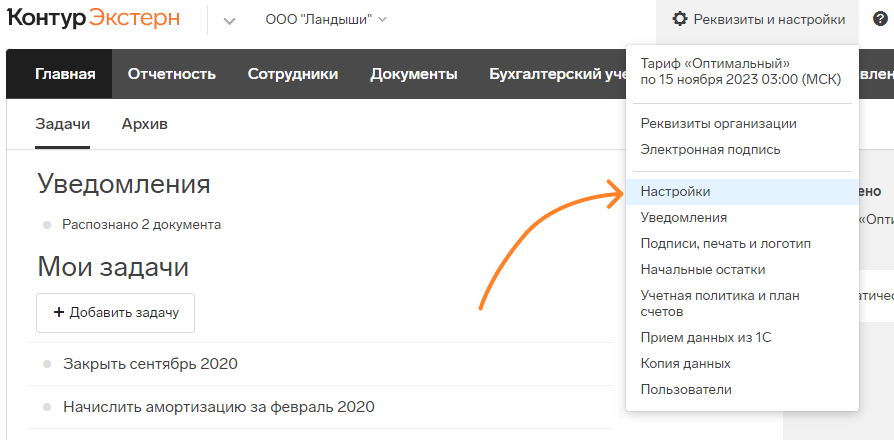Open task Закрыть сентябрь 2020
Viewport: 894px width, 440px height.
(151, 364)
